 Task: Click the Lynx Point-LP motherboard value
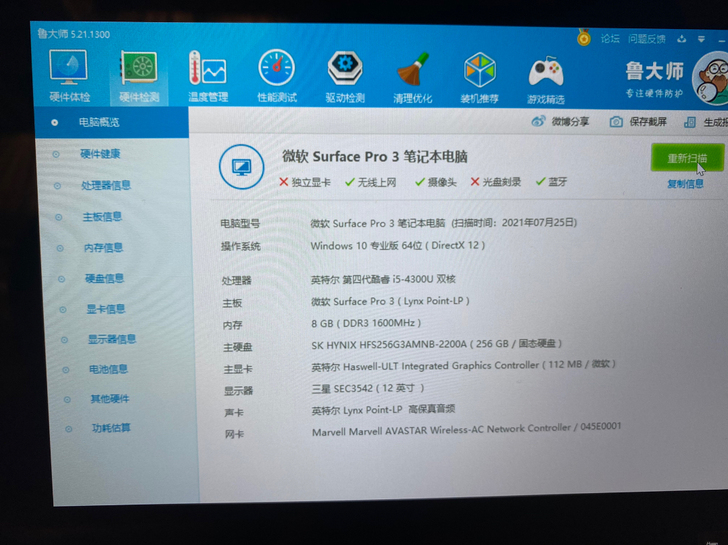390,301
